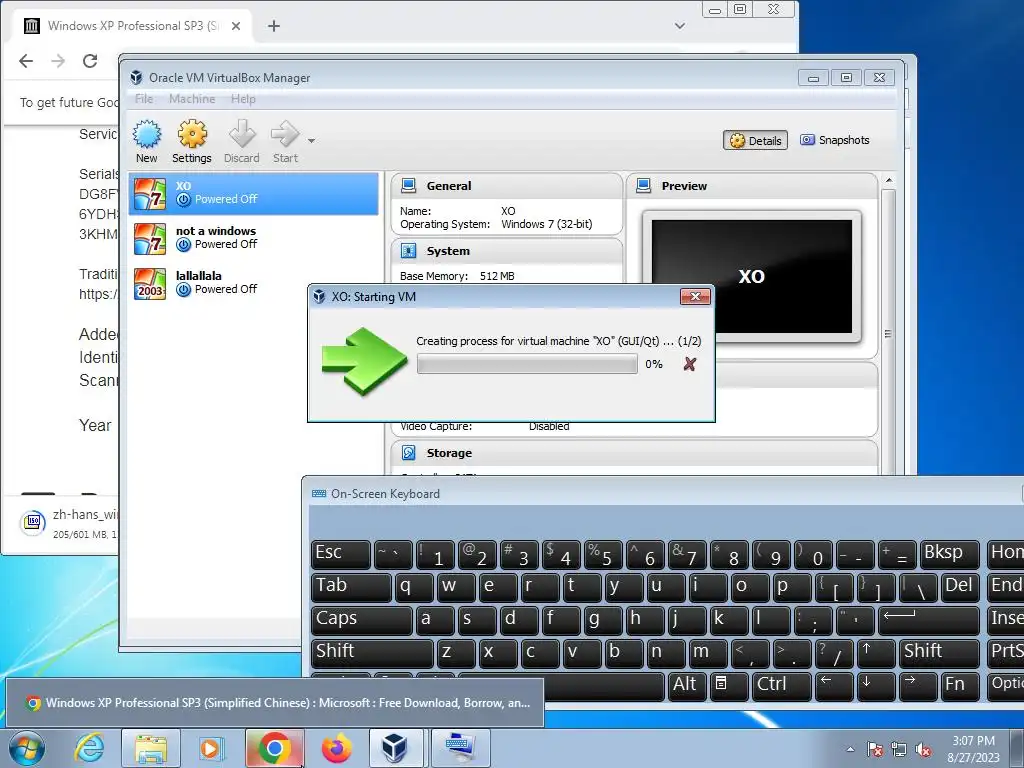Click the up arrow key on keyboard
Screen dimensions: 1024x768
coord(876,652)
